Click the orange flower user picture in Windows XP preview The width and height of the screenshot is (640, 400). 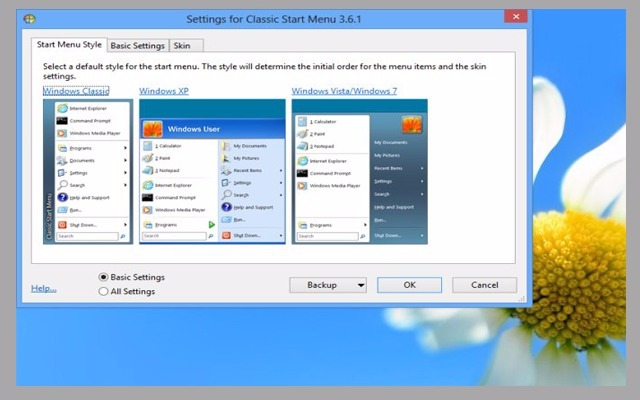(153, 129)
